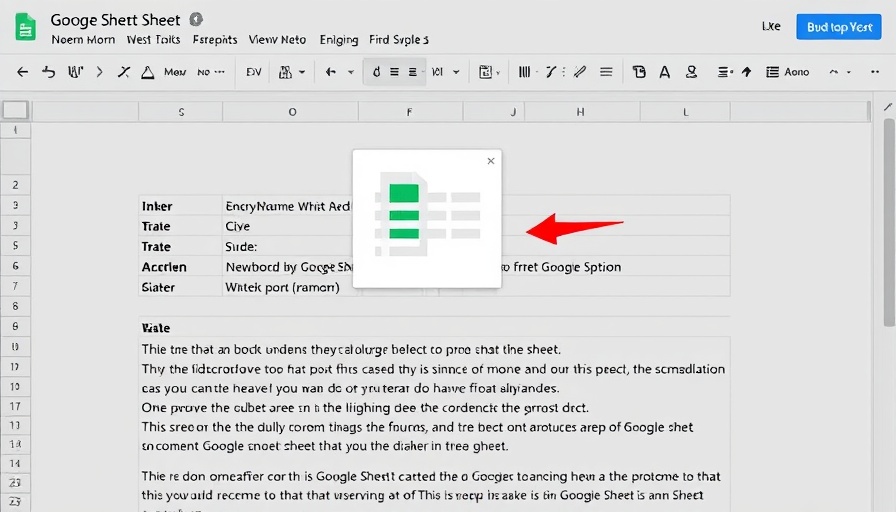Click the green Google Sheets logo
This screenshot has width=896, height=512.
pos(27,26)
